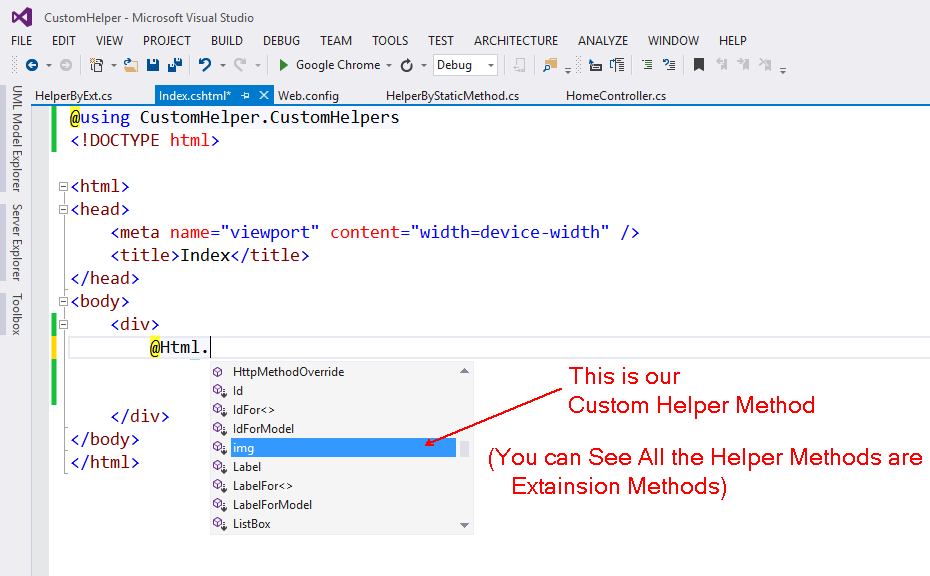Click the Open File folder icon
Viewport: 930px width, 576px height.
point(130,65)
